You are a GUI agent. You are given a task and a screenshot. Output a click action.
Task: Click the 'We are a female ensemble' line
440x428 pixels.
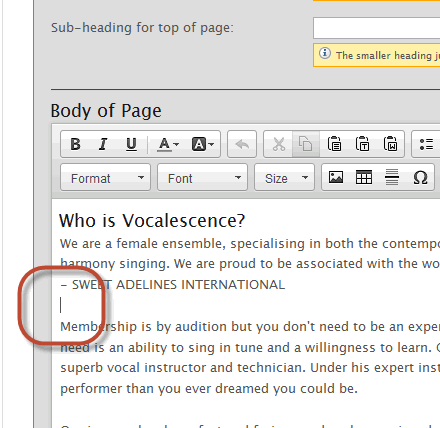(250, 244)
